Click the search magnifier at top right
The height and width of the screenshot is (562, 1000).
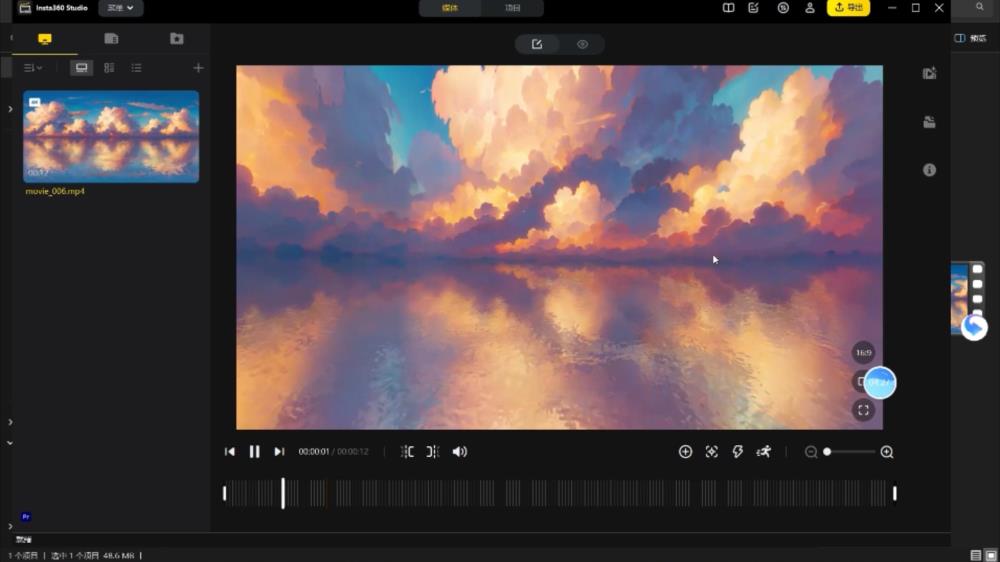(980, 7)
